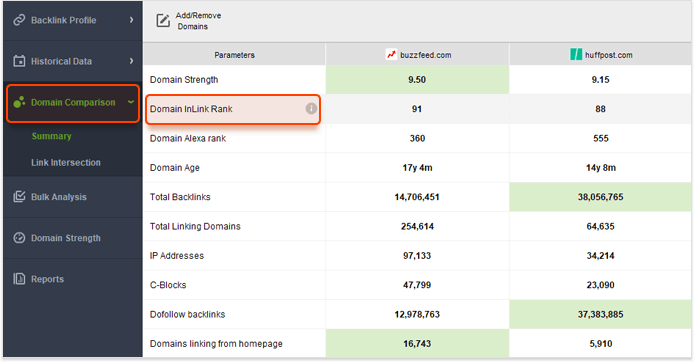Collapse the Domain Comparison chevron

click(x=131, y=102)
